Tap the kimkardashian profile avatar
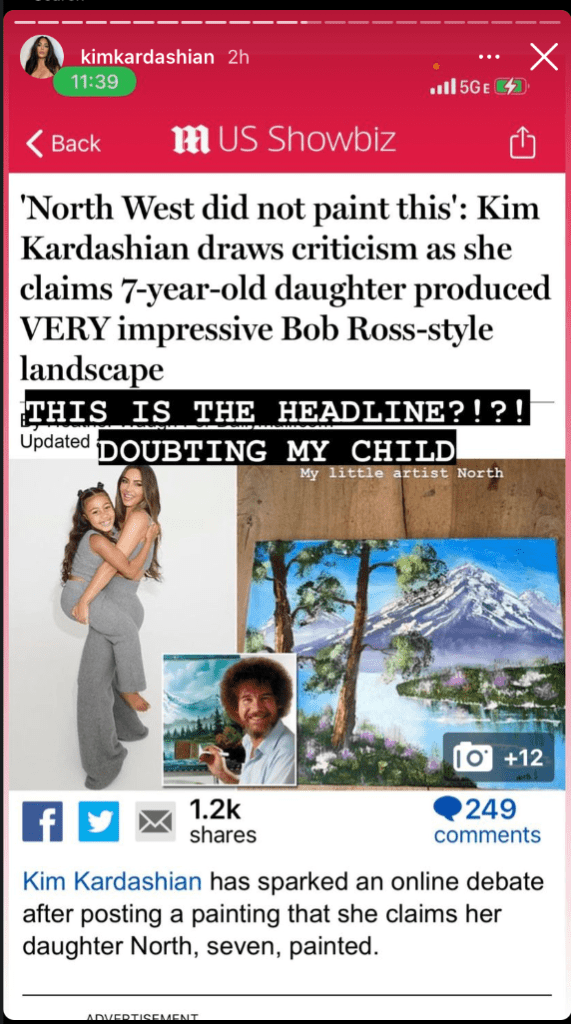The width and height of the screenshot is (571, 1024). 42,57
